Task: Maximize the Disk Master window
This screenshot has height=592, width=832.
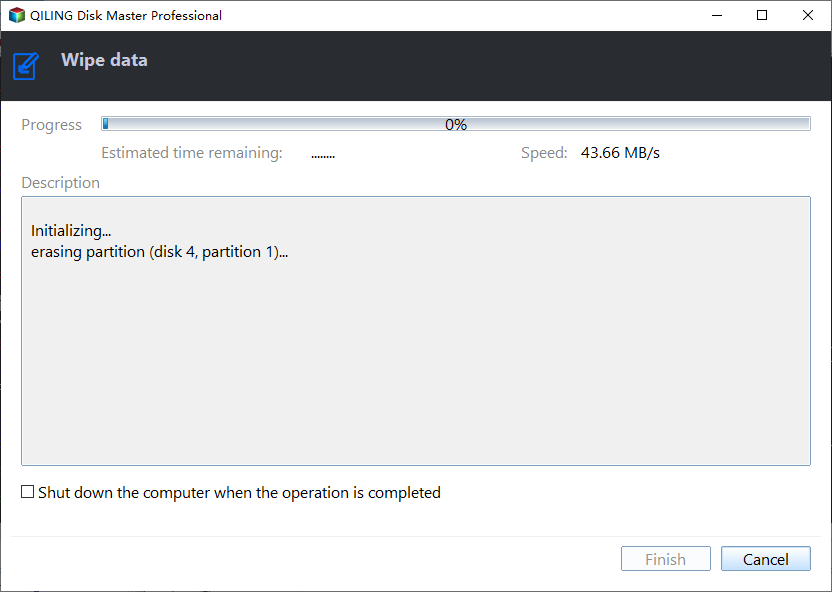Action: click(x=762, y=15)
